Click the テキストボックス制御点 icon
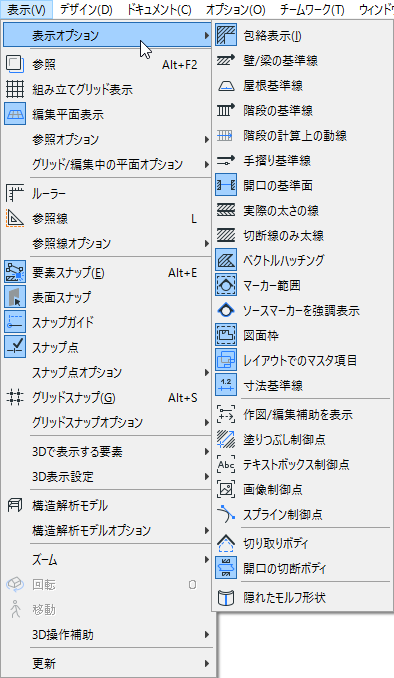The height and width of the screenshot is (678, 394). click(226, 464)
